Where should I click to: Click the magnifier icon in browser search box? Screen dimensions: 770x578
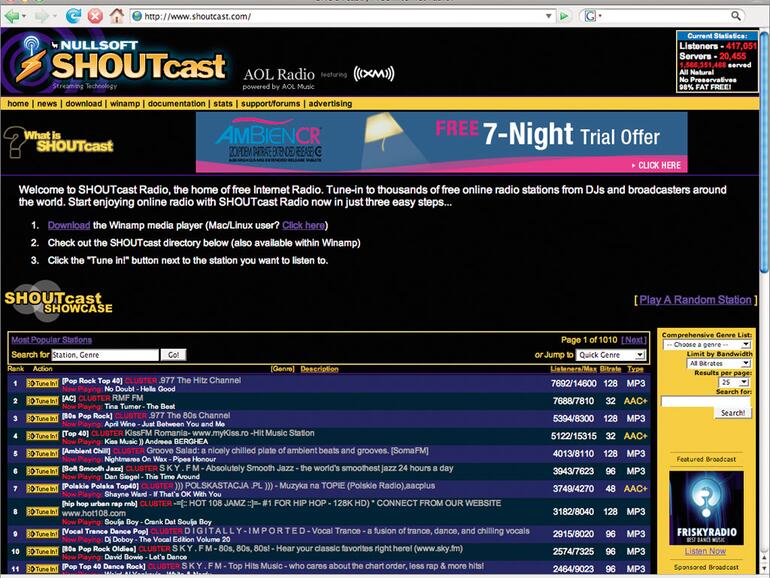pos(736,16)
